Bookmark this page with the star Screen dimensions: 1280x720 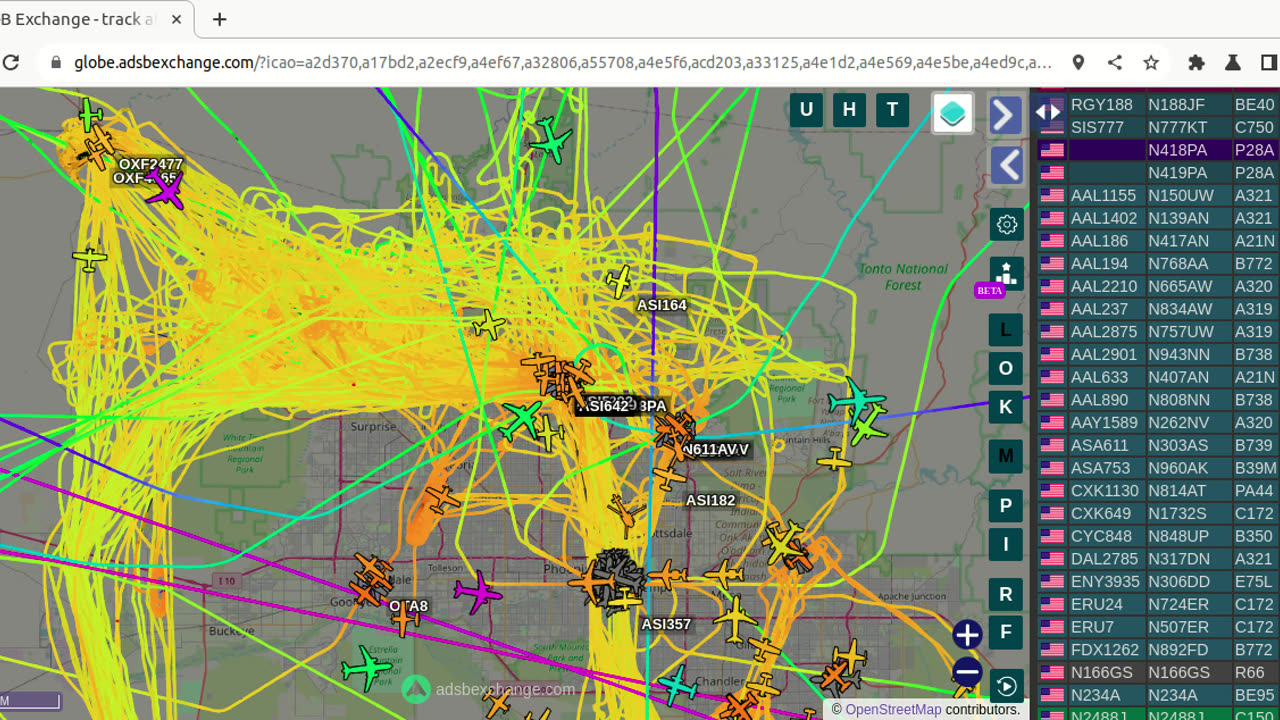pyautogui.click(x=1151, y=62)
